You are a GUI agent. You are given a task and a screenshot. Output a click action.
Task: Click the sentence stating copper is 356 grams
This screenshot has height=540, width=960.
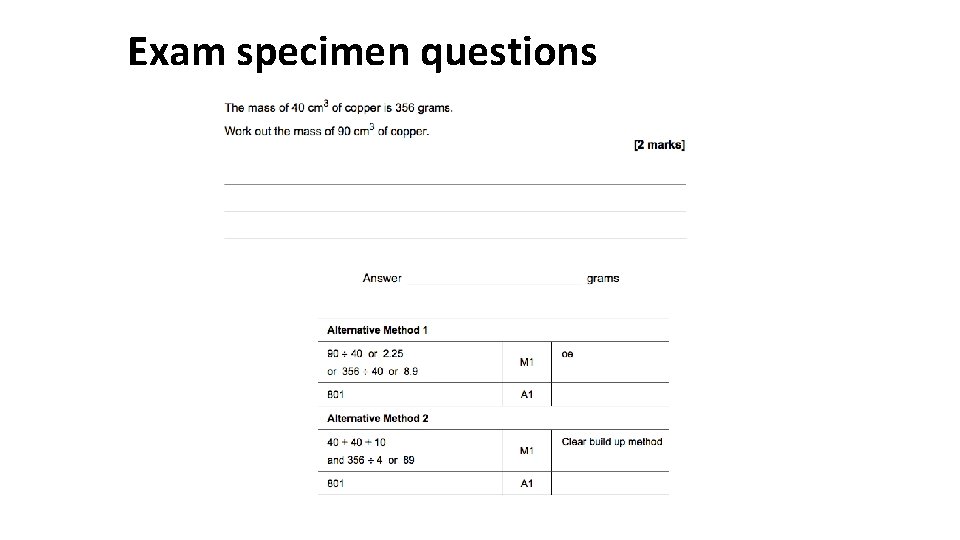[x=338, y=108]
